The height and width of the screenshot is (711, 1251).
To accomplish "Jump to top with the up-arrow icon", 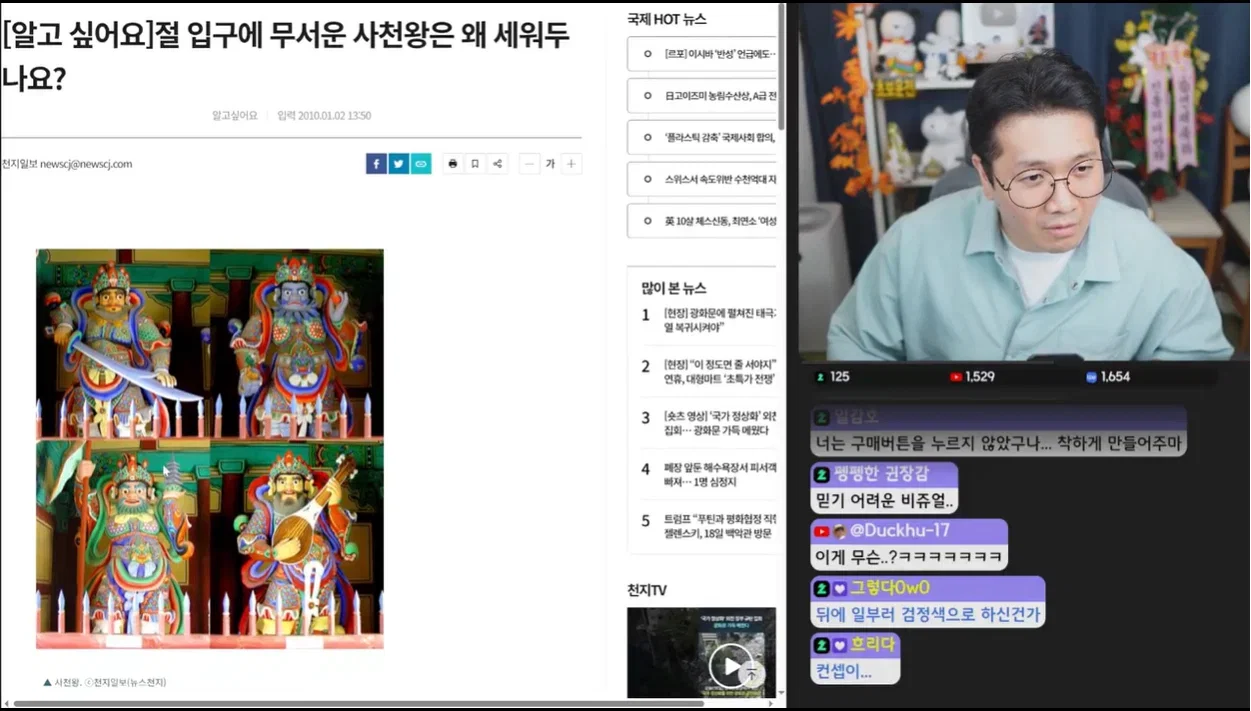I will (752, 675).
